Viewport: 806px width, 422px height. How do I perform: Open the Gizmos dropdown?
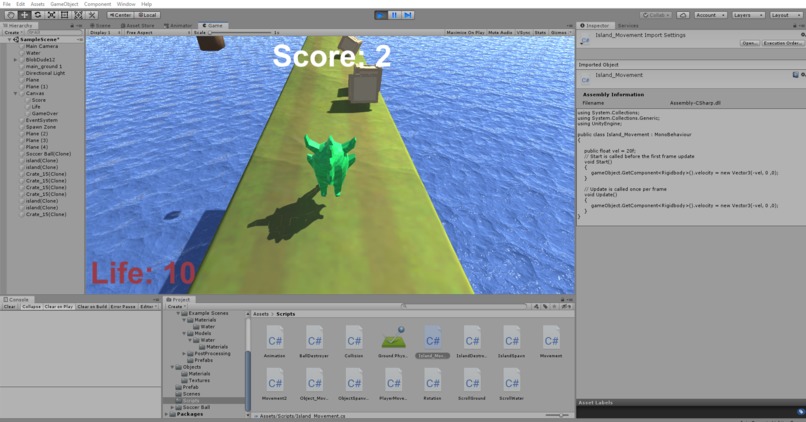pyautogui.click(x=560, y=32)
